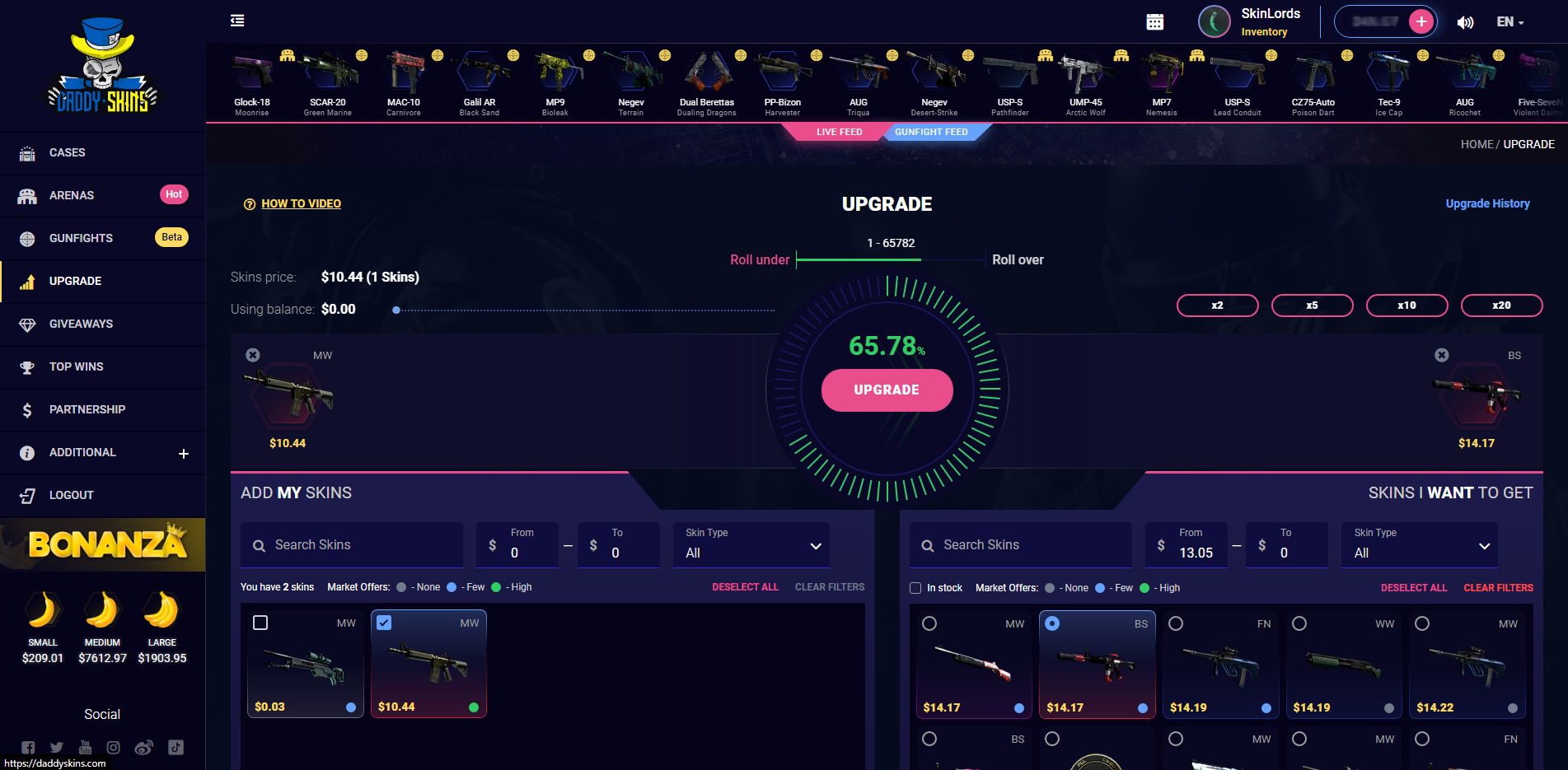Screen dimensions: 1568x770
Task: Select the FN $14.19 skin radio
Action: [x=1176, y=623]
